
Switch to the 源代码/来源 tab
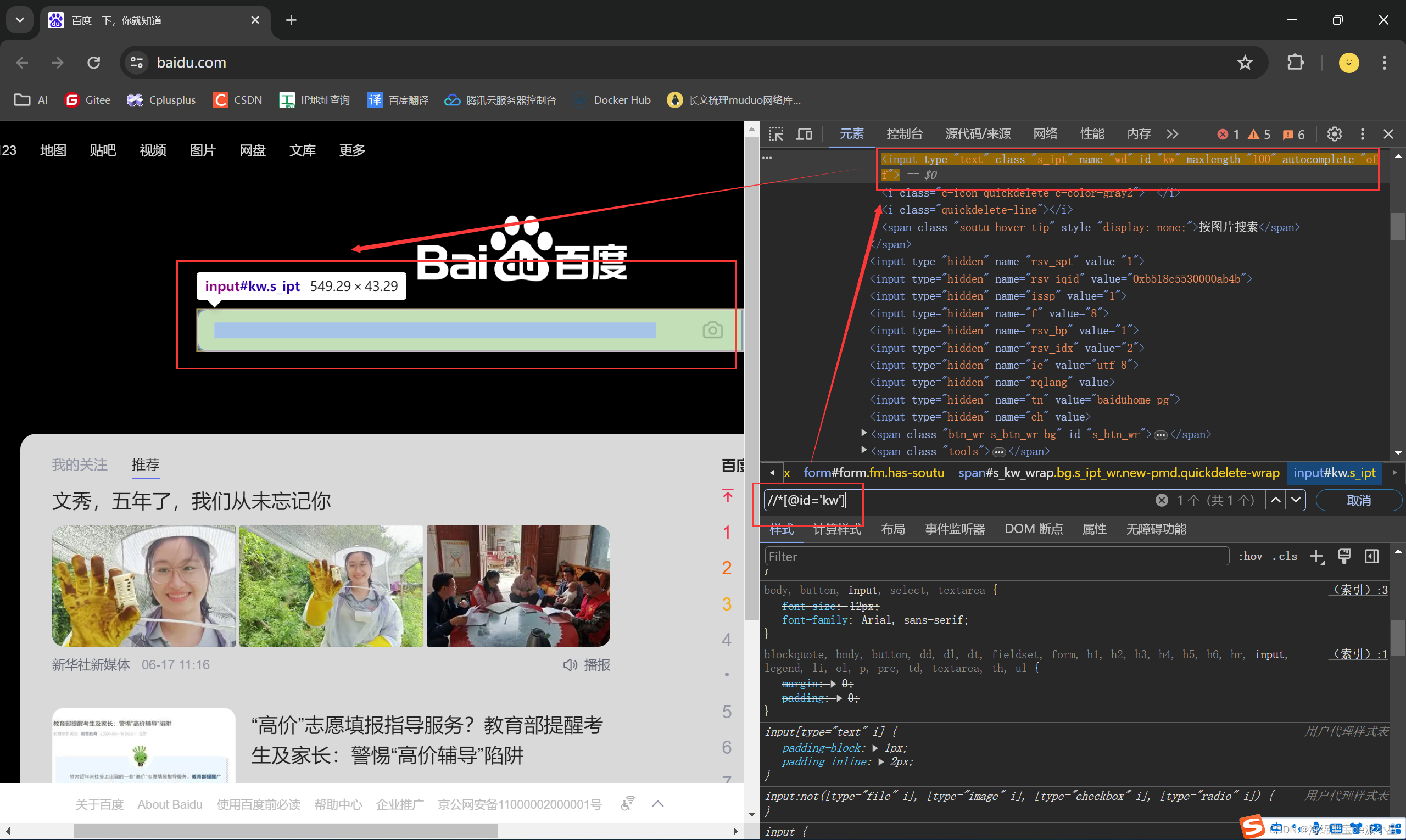[x=978, y=134]
